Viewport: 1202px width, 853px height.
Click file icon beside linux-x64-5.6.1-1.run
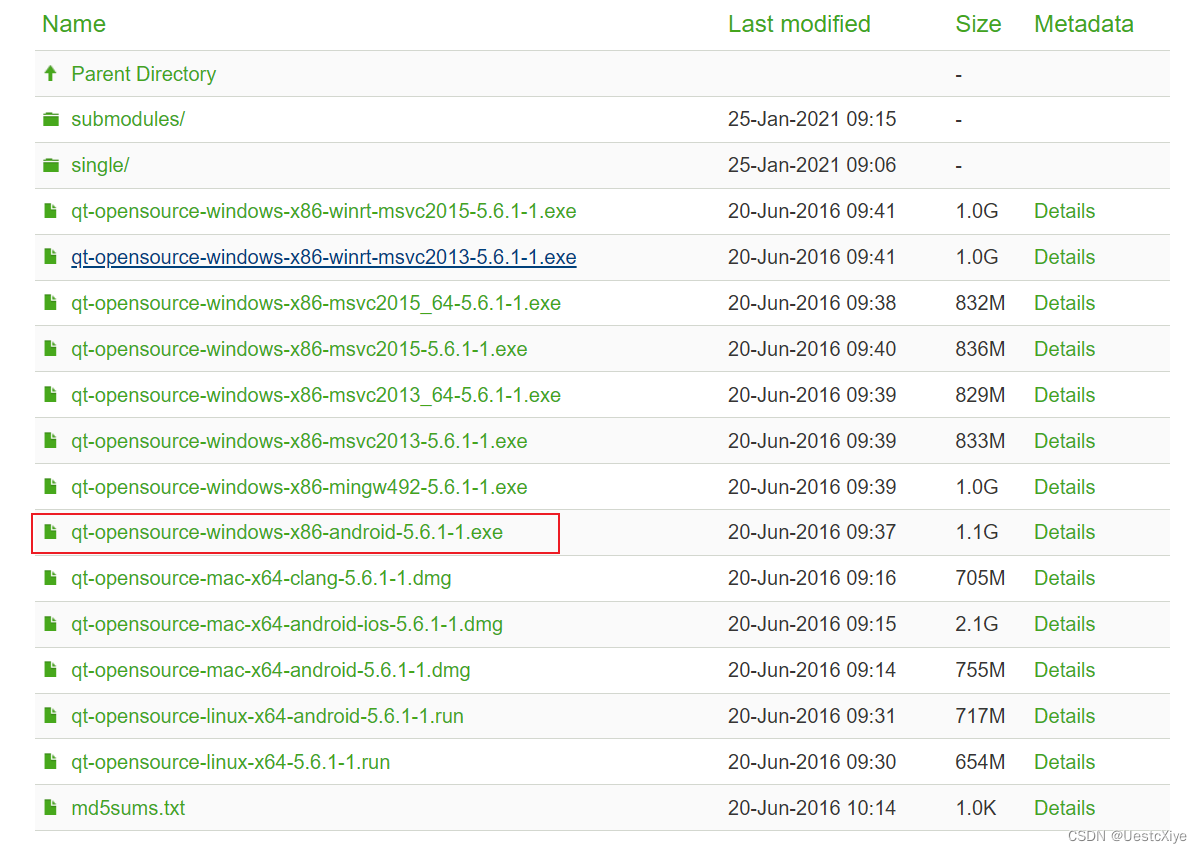pyautogui.click(x=50, y=762)
